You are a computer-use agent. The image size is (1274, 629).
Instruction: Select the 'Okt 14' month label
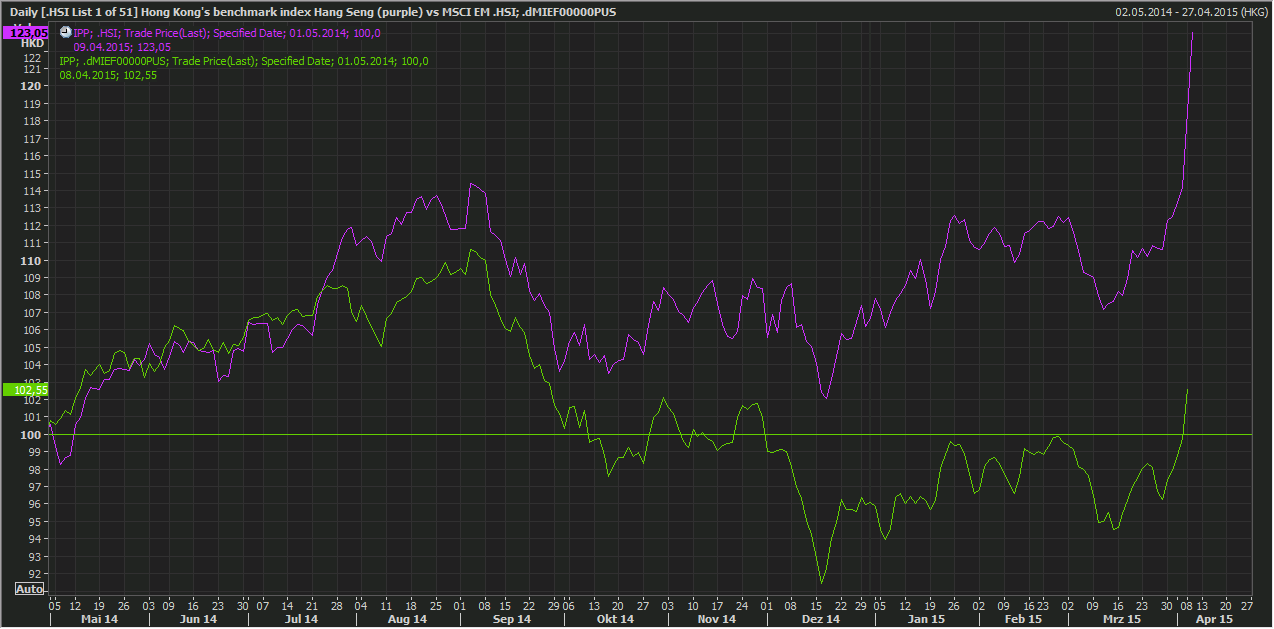pyautogui.click(x=615, y=619)
